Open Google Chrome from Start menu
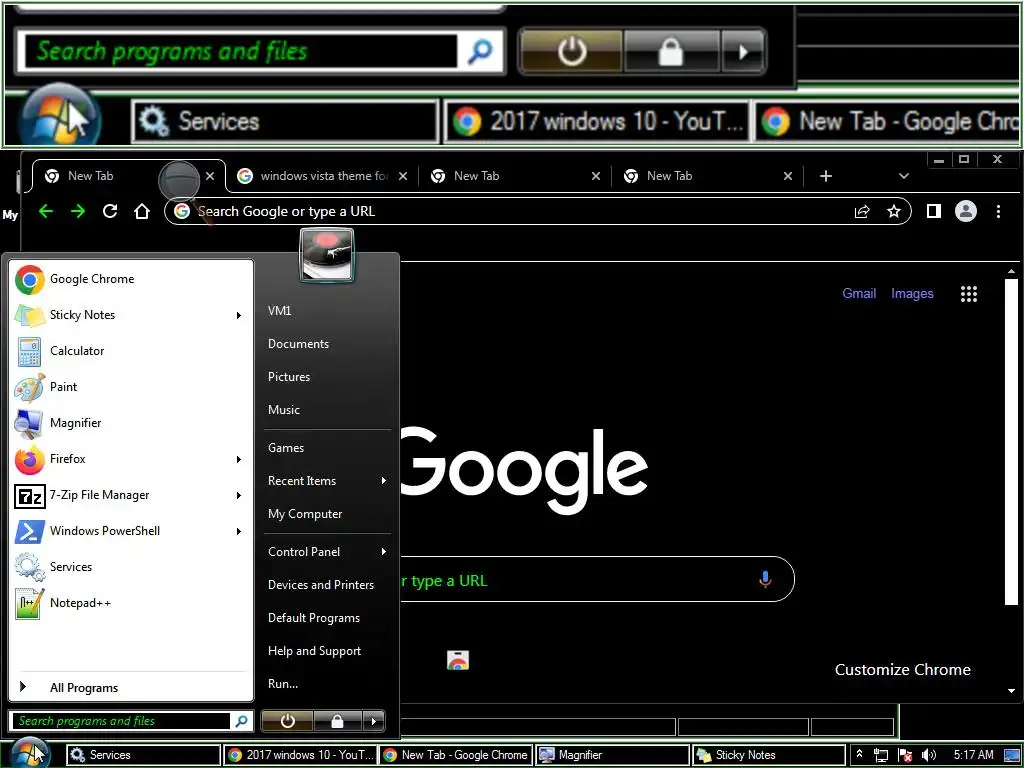This screenshot has height=768, width=1024. [x=131, y=279]
